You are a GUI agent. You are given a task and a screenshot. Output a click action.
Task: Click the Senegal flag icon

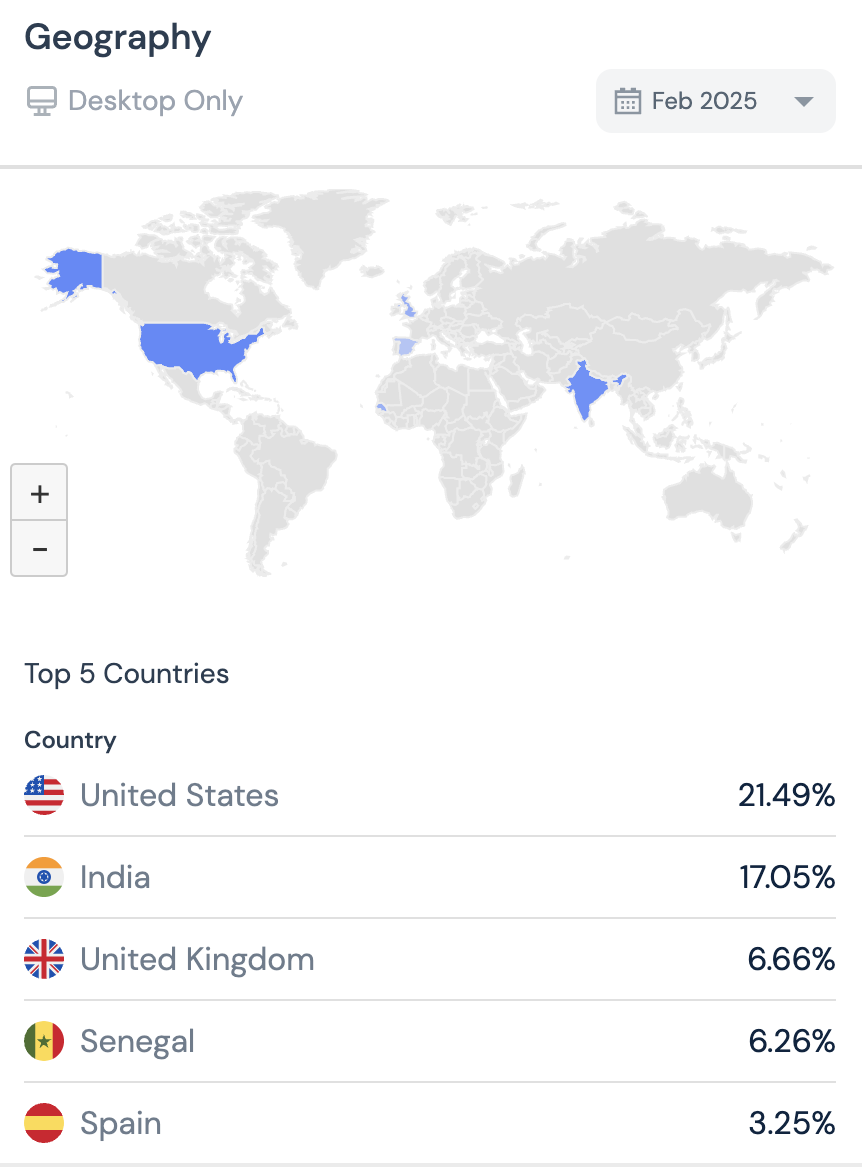coord(44,1041)
